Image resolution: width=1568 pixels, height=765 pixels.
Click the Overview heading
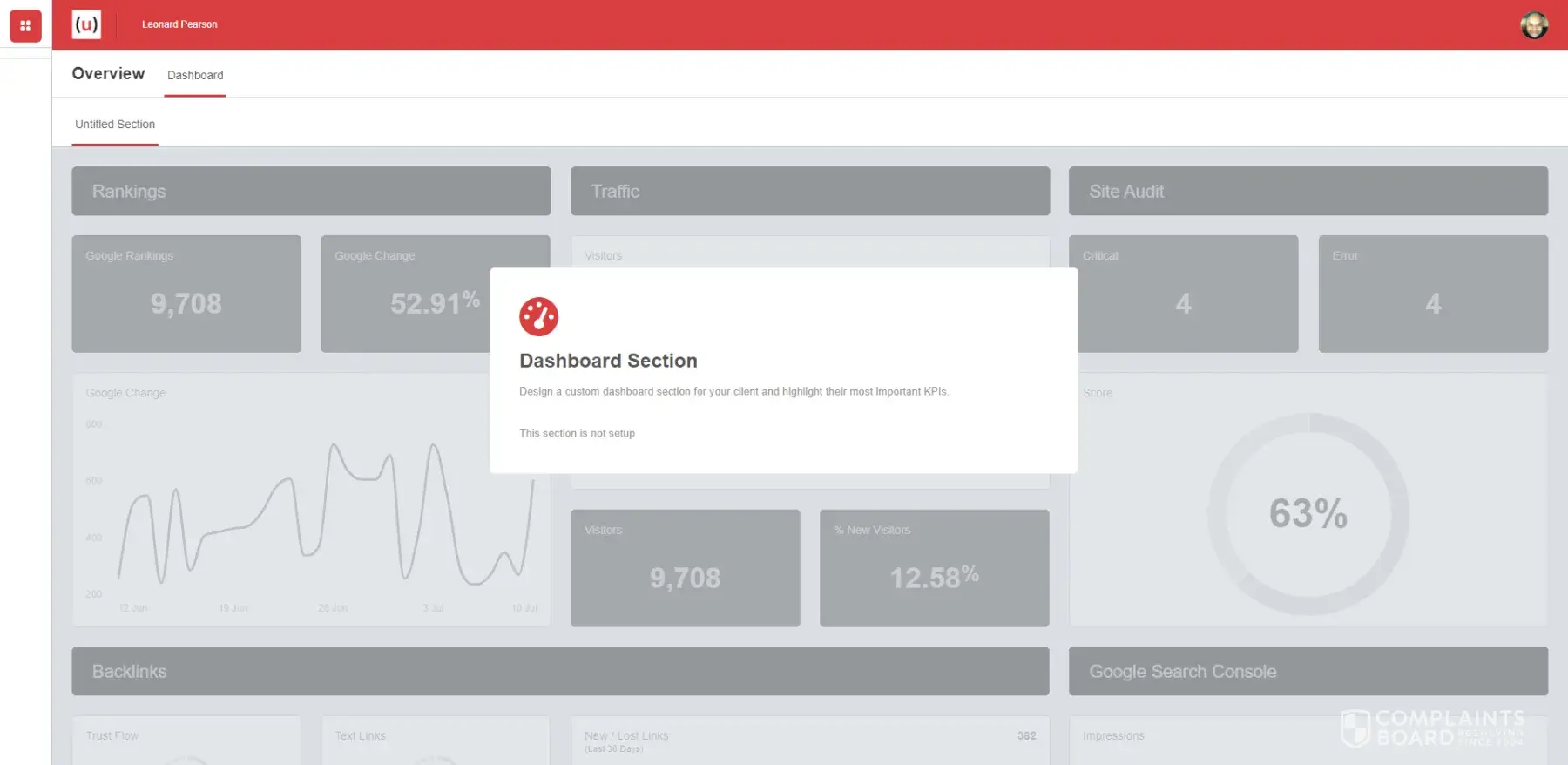(108, 74)
